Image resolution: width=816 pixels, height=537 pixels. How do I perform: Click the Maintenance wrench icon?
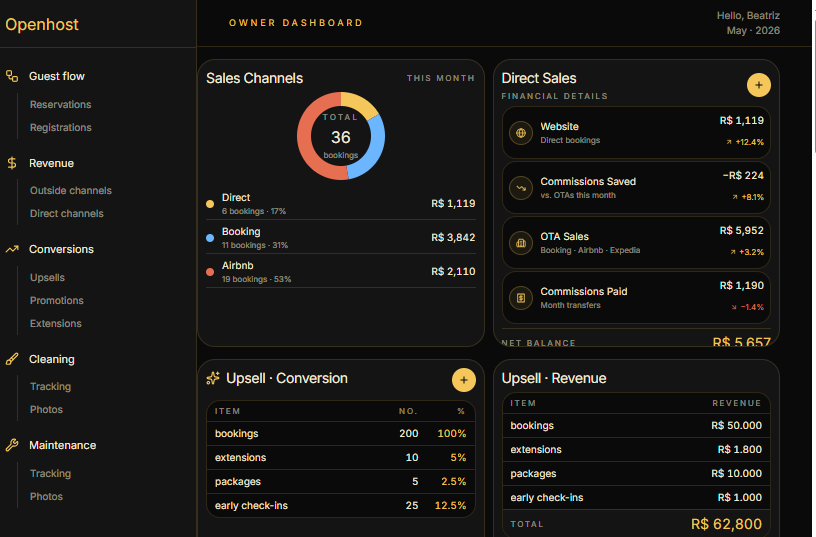click(12, 445)
